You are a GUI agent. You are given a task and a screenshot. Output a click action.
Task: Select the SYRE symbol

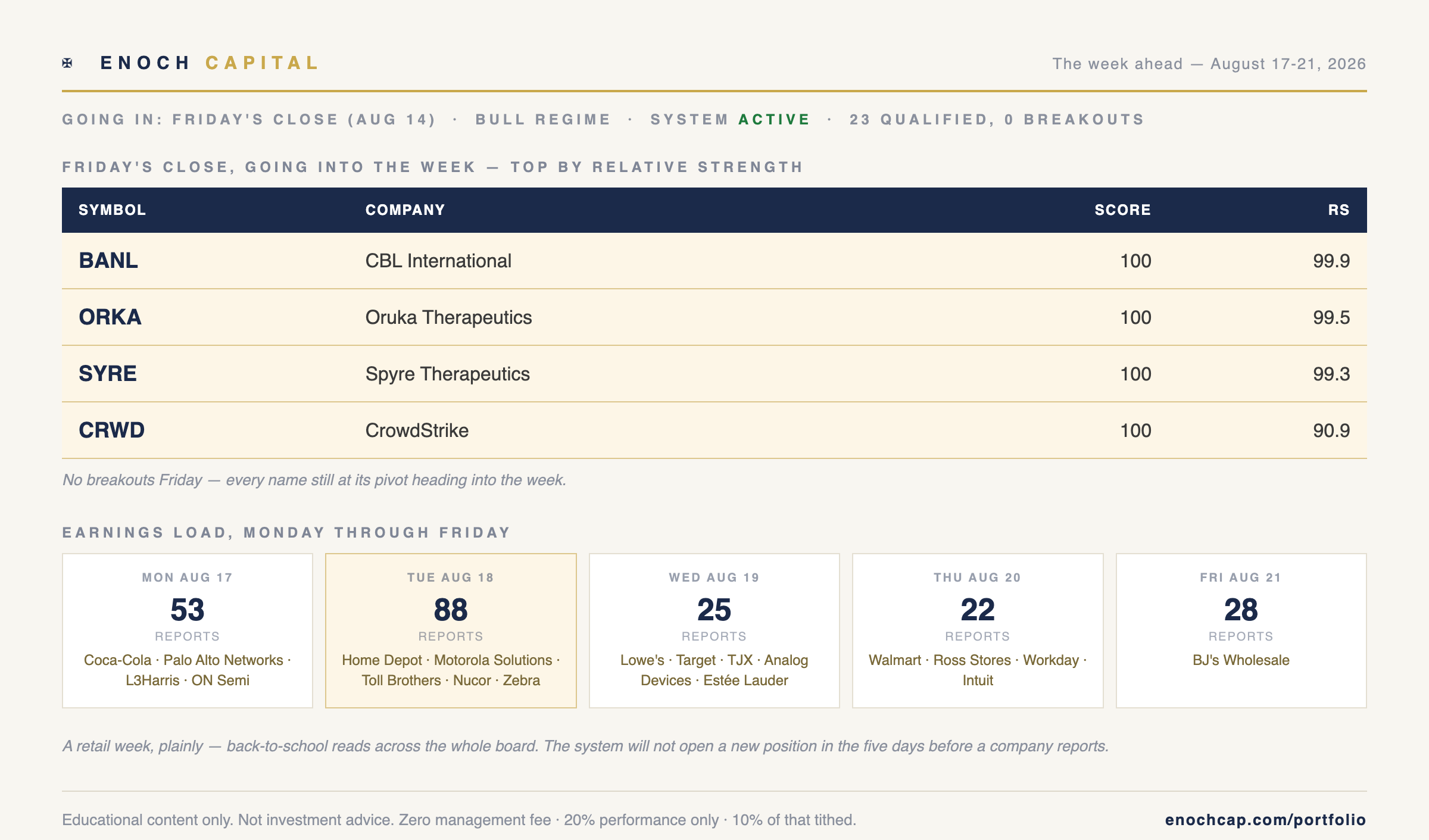point(108,374)
